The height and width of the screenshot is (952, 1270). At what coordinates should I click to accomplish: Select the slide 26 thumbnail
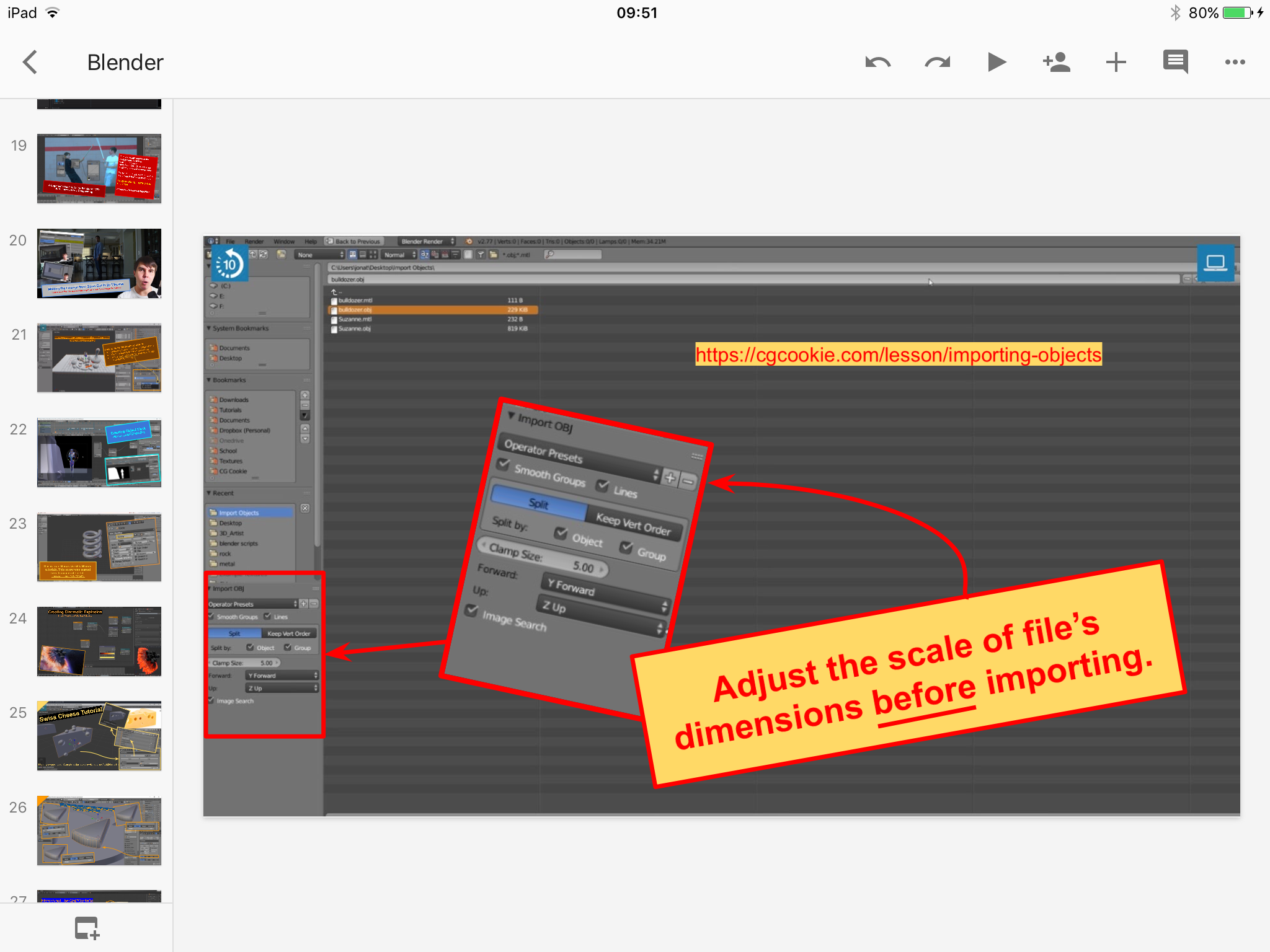coord(99,831)
